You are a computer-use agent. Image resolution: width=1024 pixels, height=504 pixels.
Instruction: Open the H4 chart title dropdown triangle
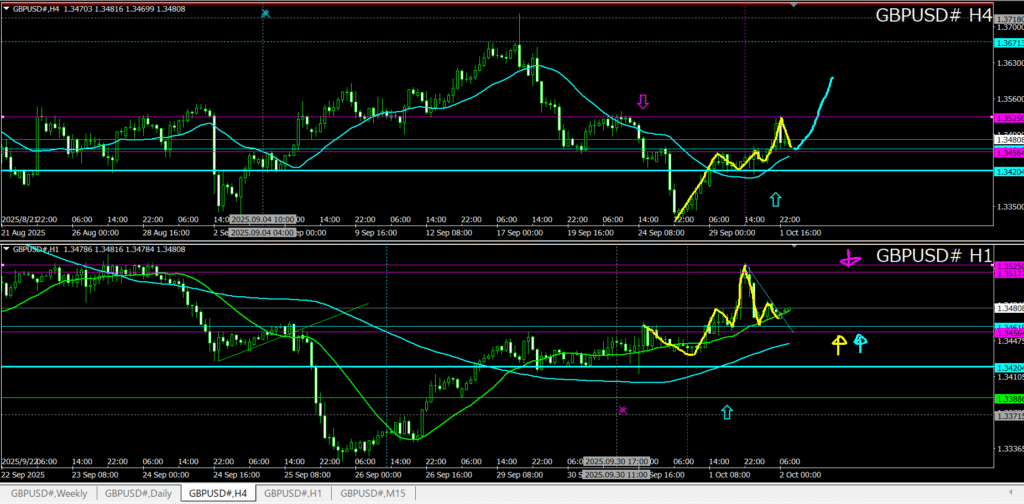[x=6, y=8]
